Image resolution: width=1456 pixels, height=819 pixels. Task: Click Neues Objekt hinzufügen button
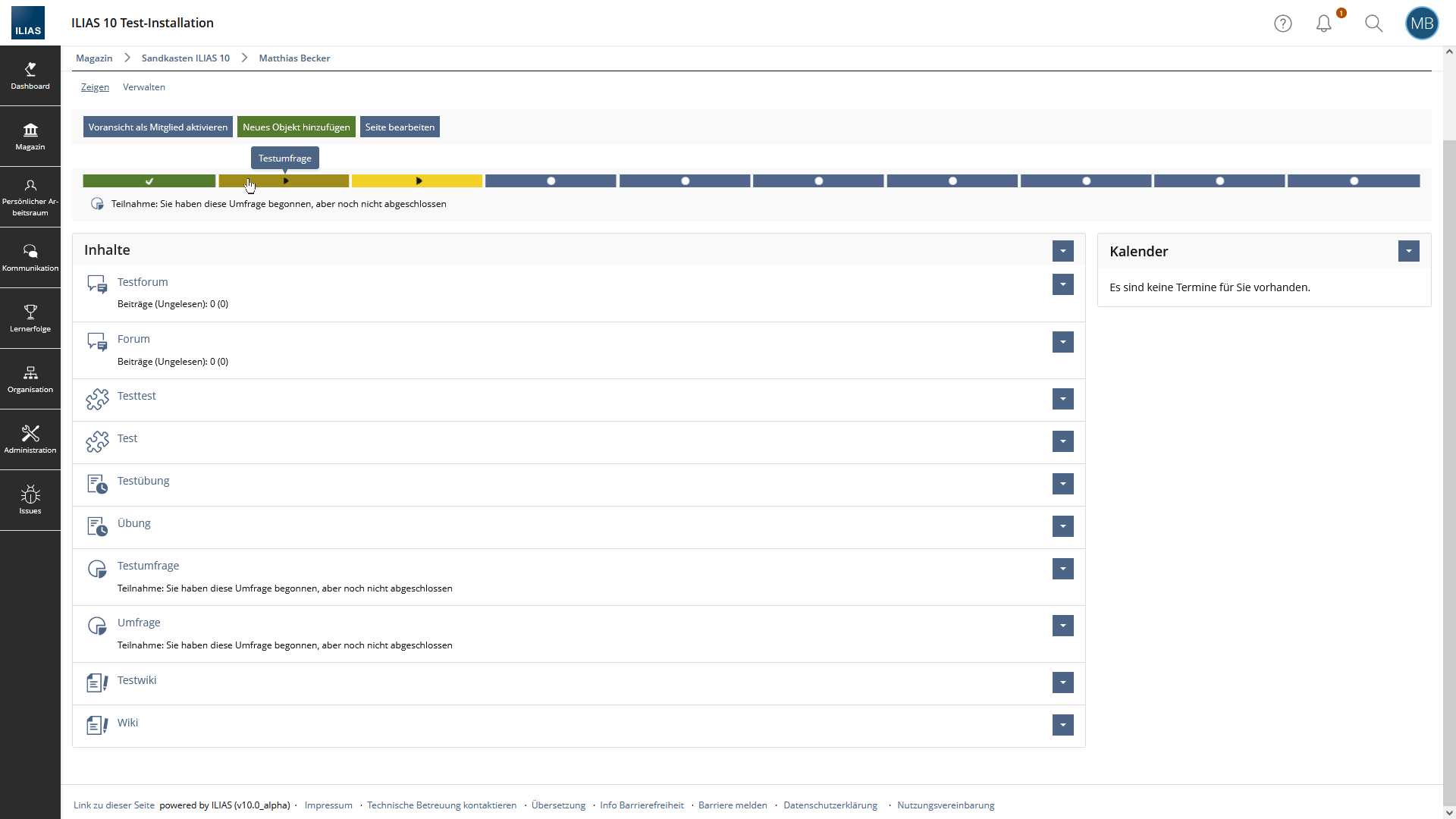pyautogui.click(x=296, y=127)
